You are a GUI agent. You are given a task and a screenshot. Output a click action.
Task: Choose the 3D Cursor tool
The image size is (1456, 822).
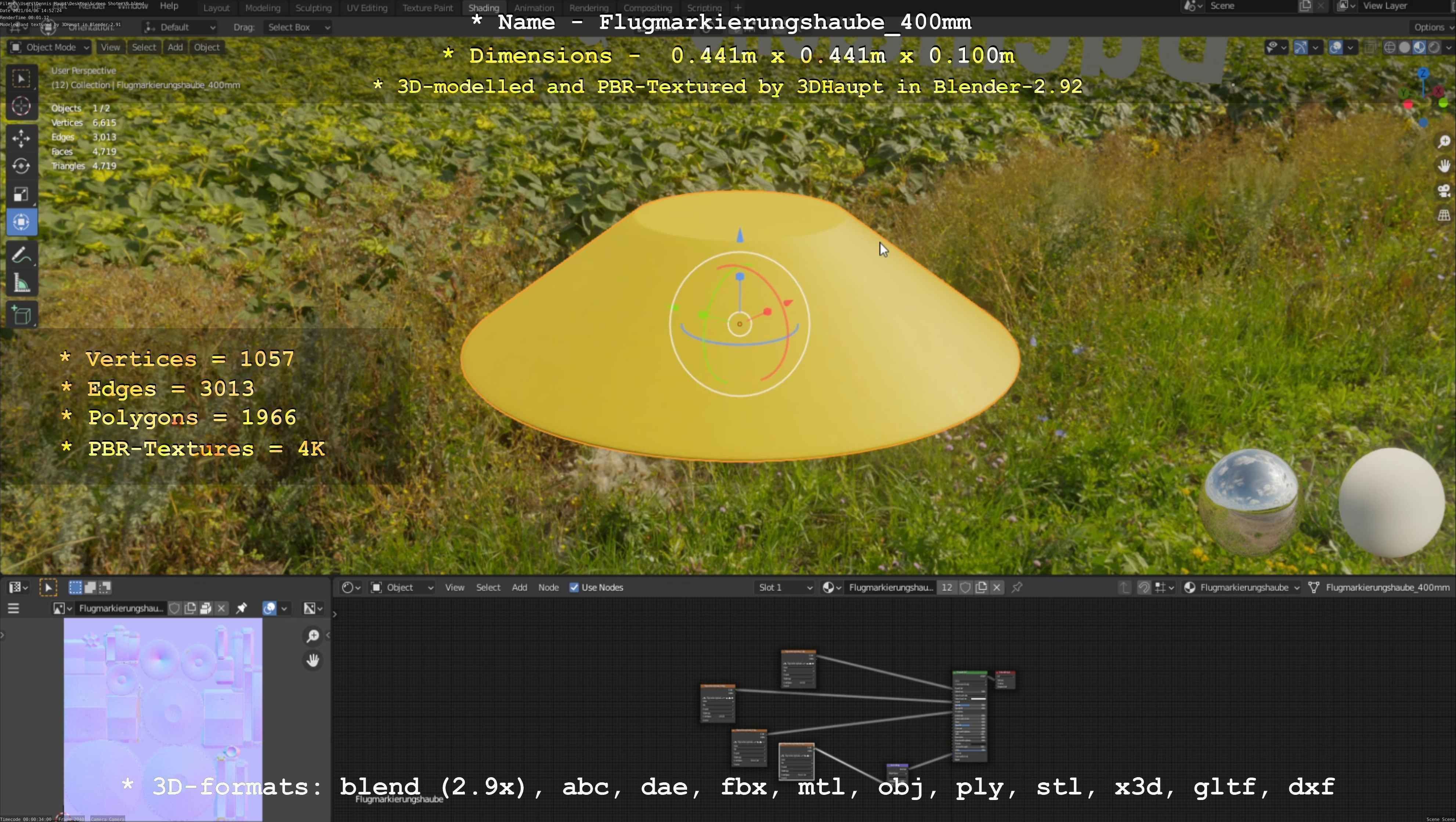[x=21, y=106]
